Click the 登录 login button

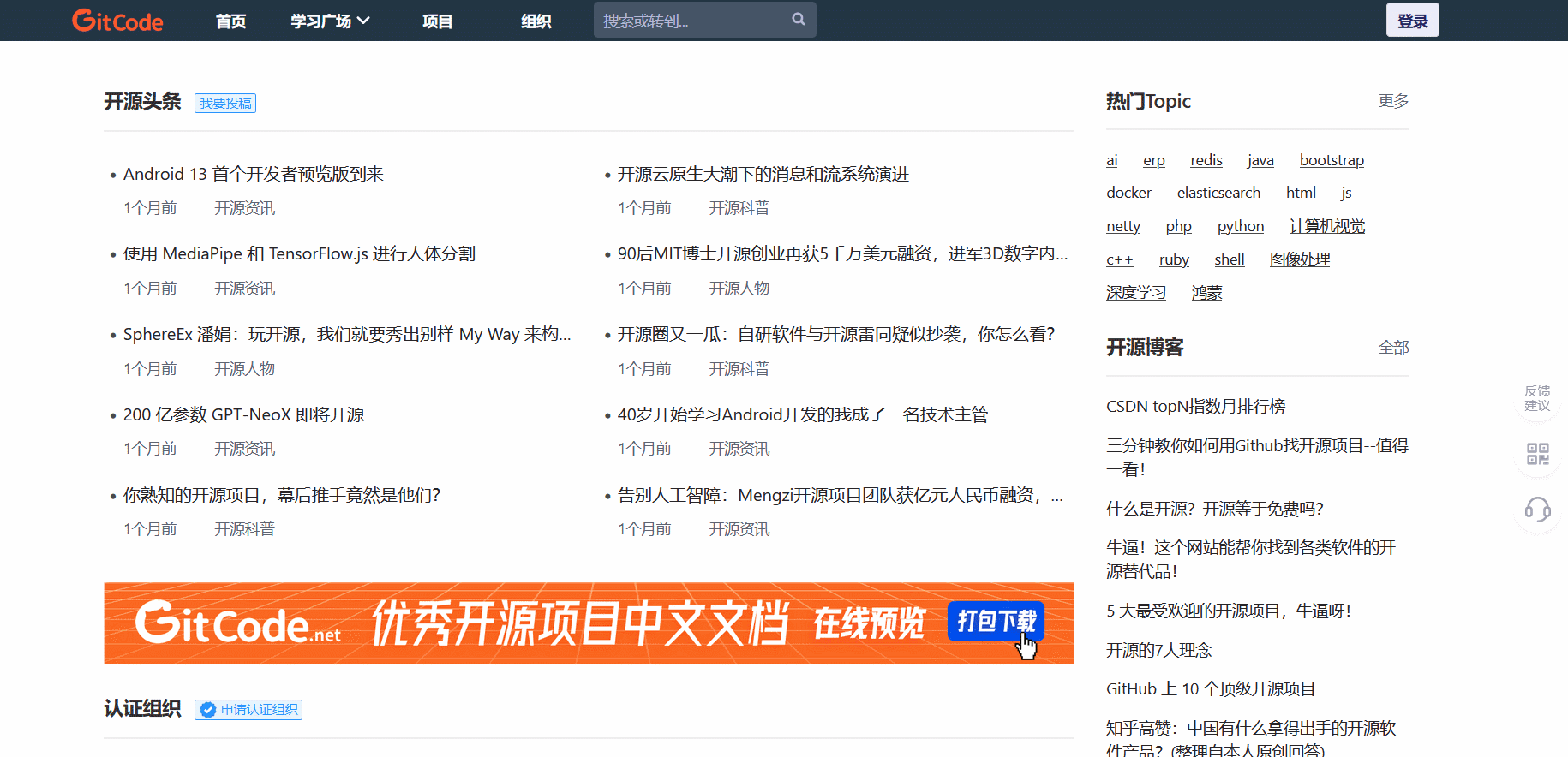click(x=1412, y=21)
